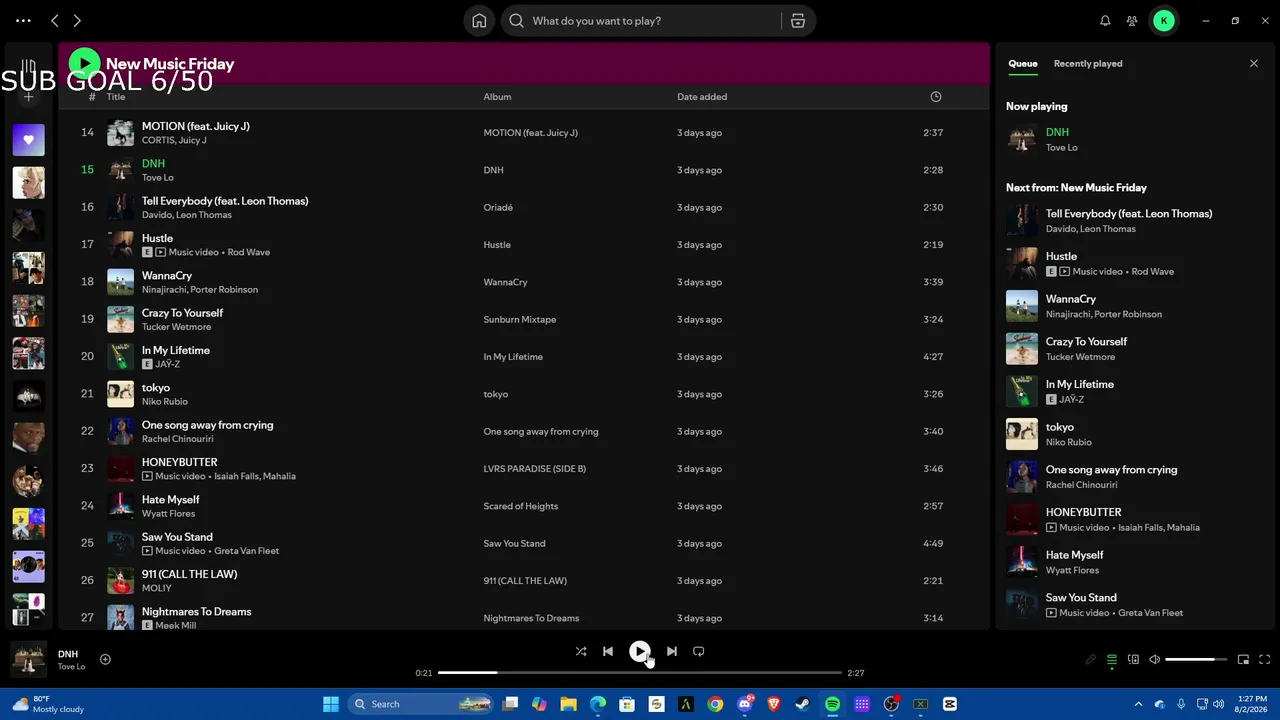1280x720 pixels.
Task: Select One song away from crying track
Action: (207, 425)
